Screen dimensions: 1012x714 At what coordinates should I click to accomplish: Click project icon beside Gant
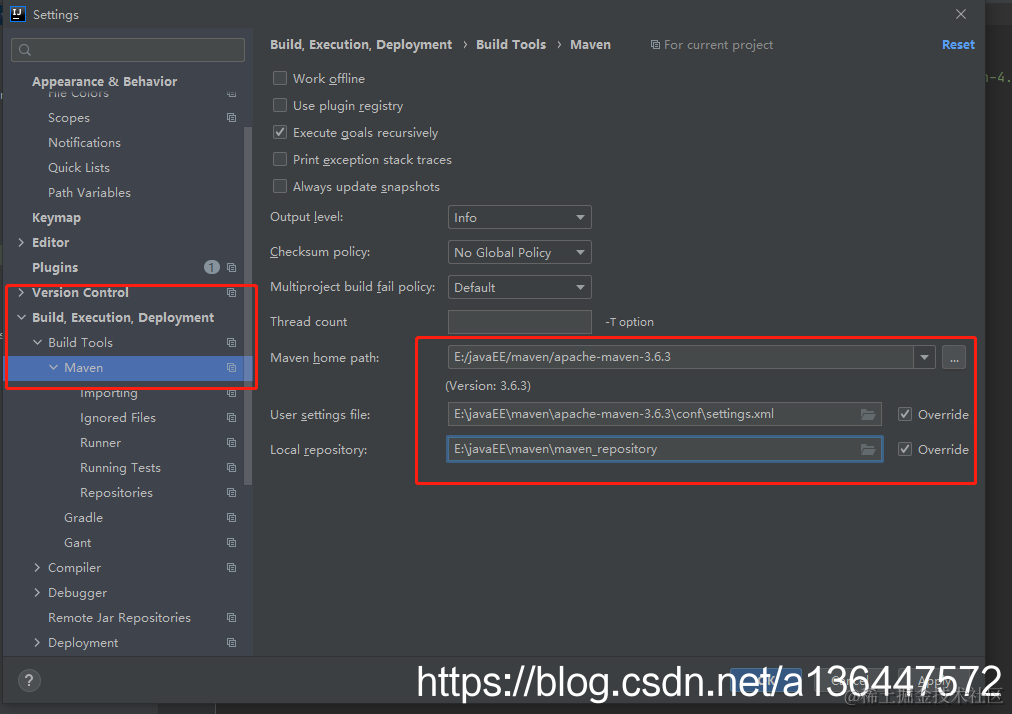pos(232,543)
